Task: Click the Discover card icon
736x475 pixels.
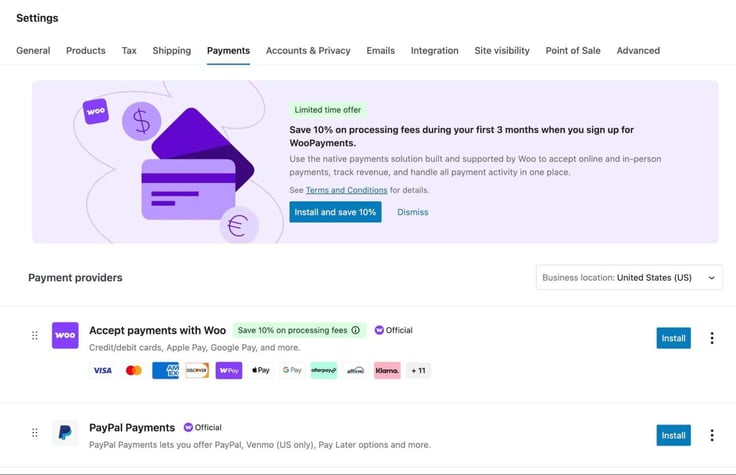Action: 197,370
